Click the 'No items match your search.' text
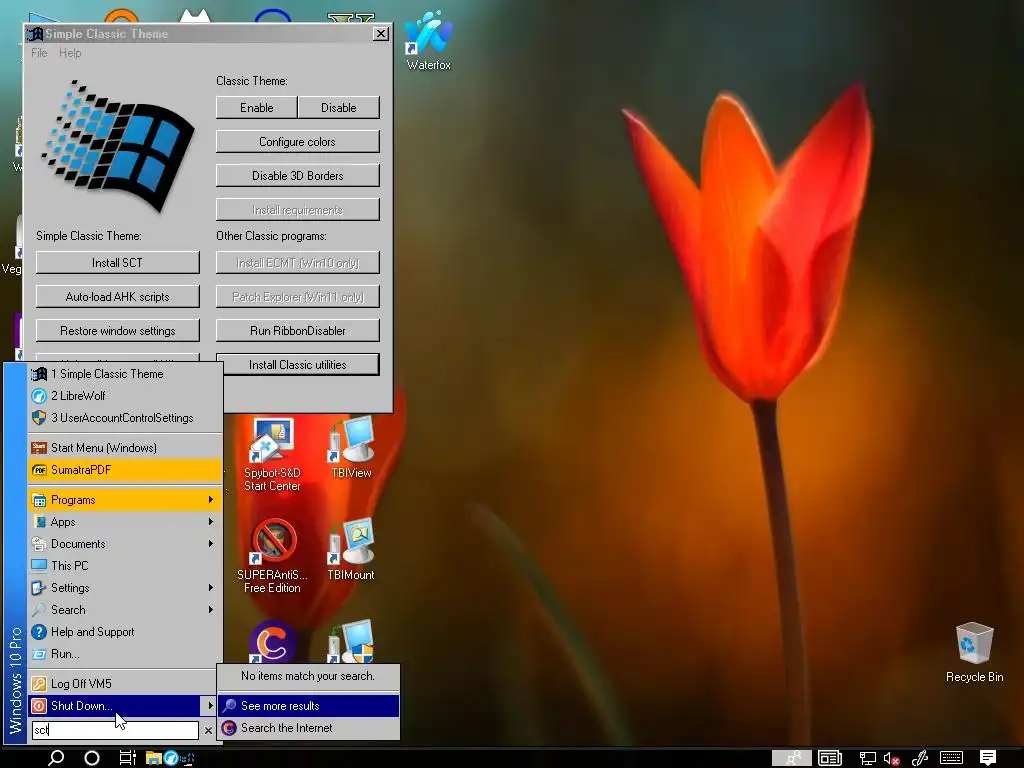The width and height of the screenshot is (1024, 768). click(308, 676)
